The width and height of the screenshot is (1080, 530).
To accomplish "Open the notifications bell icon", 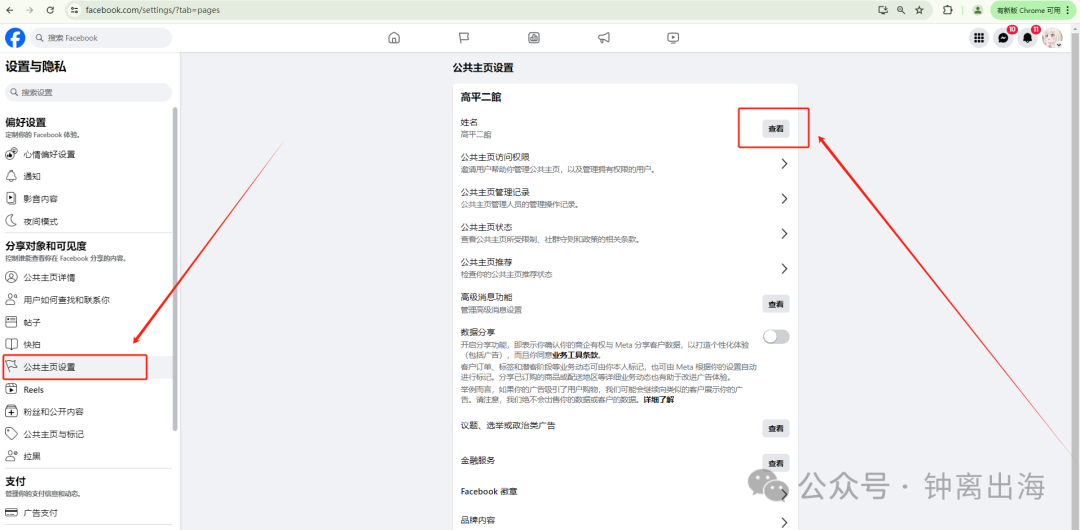I will (1028, 38).
